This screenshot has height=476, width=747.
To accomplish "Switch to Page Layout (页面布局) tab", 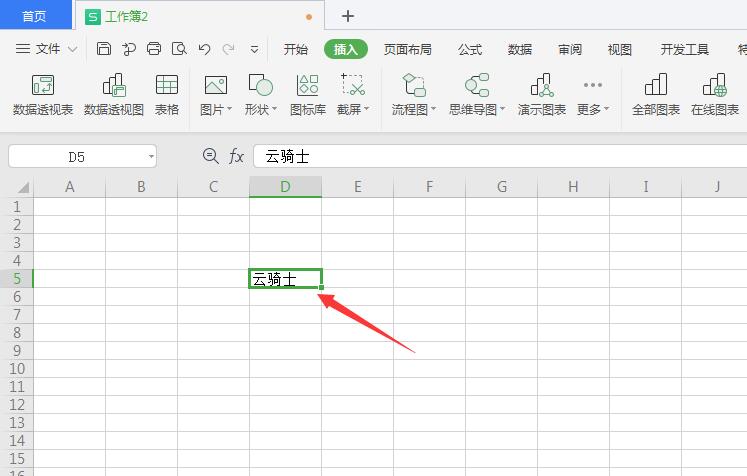I will click(x=408, y=49).
